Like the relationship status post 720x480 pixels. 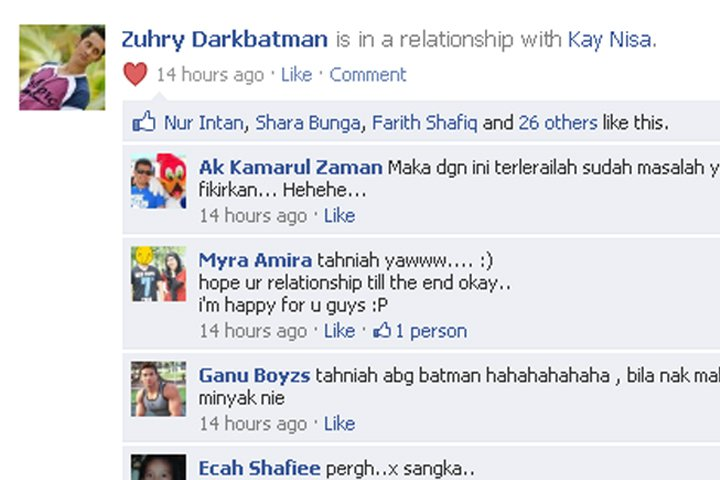click(x=296, y=74)
